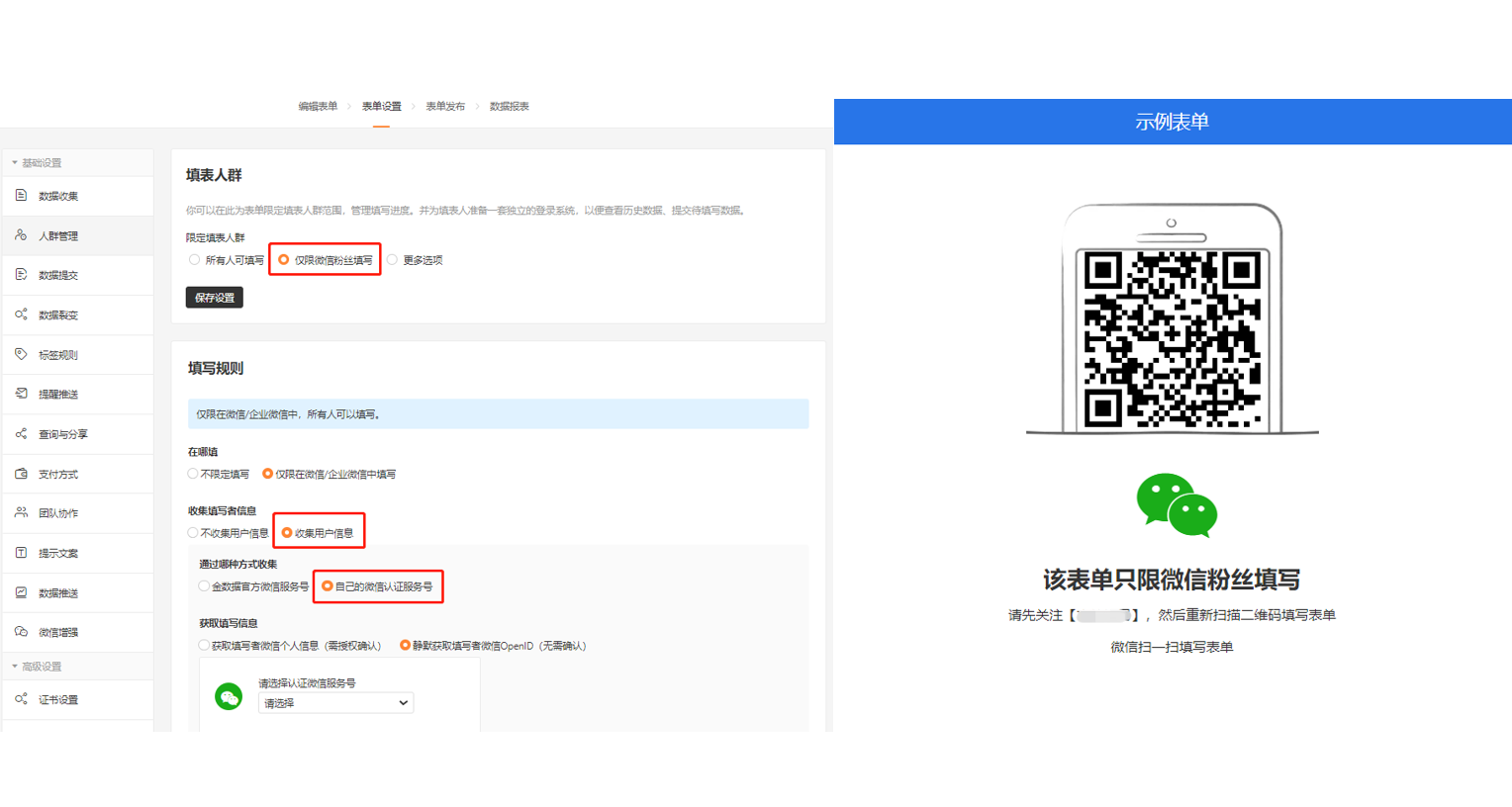Click the 保存设置 button

[215, 298]
